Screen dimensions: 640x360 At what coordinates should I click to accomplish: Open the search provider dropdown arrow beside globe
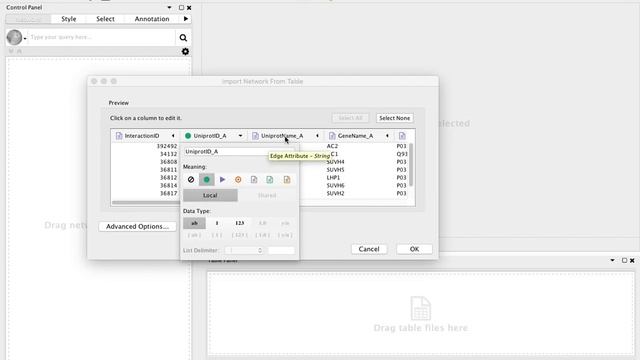25,39
